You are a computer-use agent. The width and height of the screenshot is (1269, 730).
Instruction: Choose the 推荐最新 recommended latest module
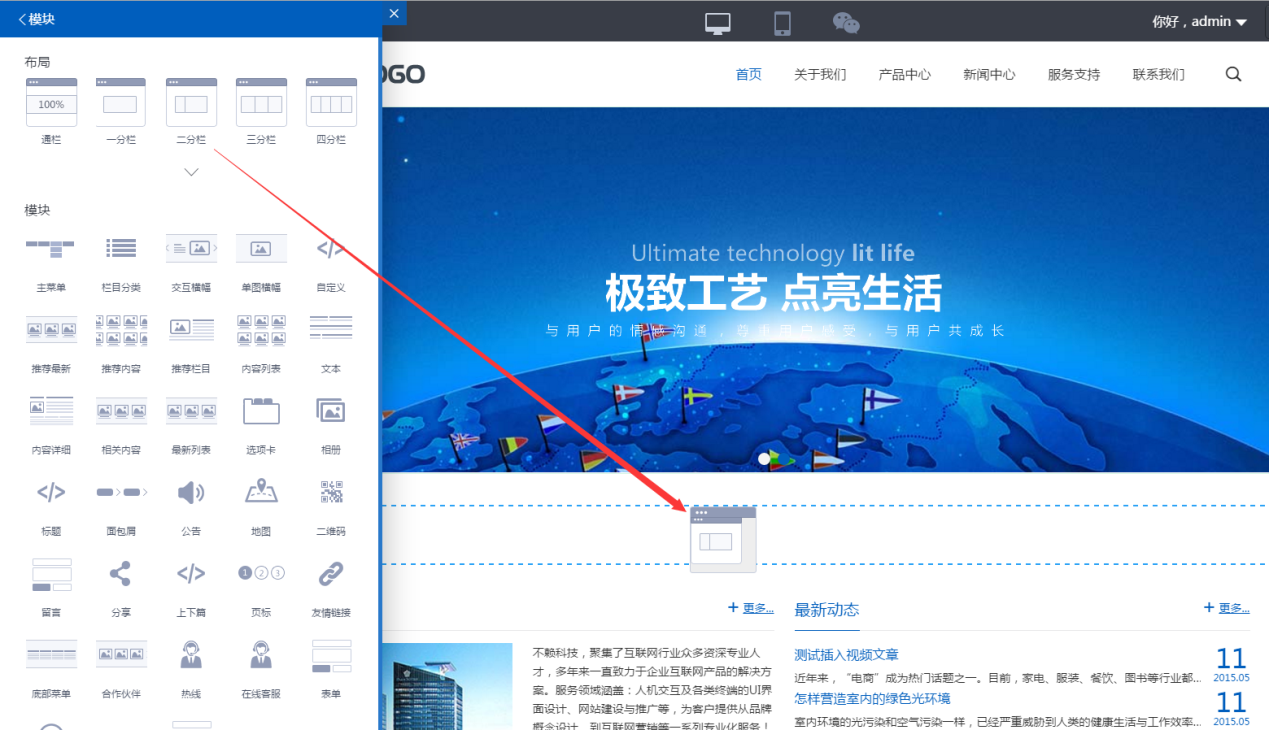[51, 329]
